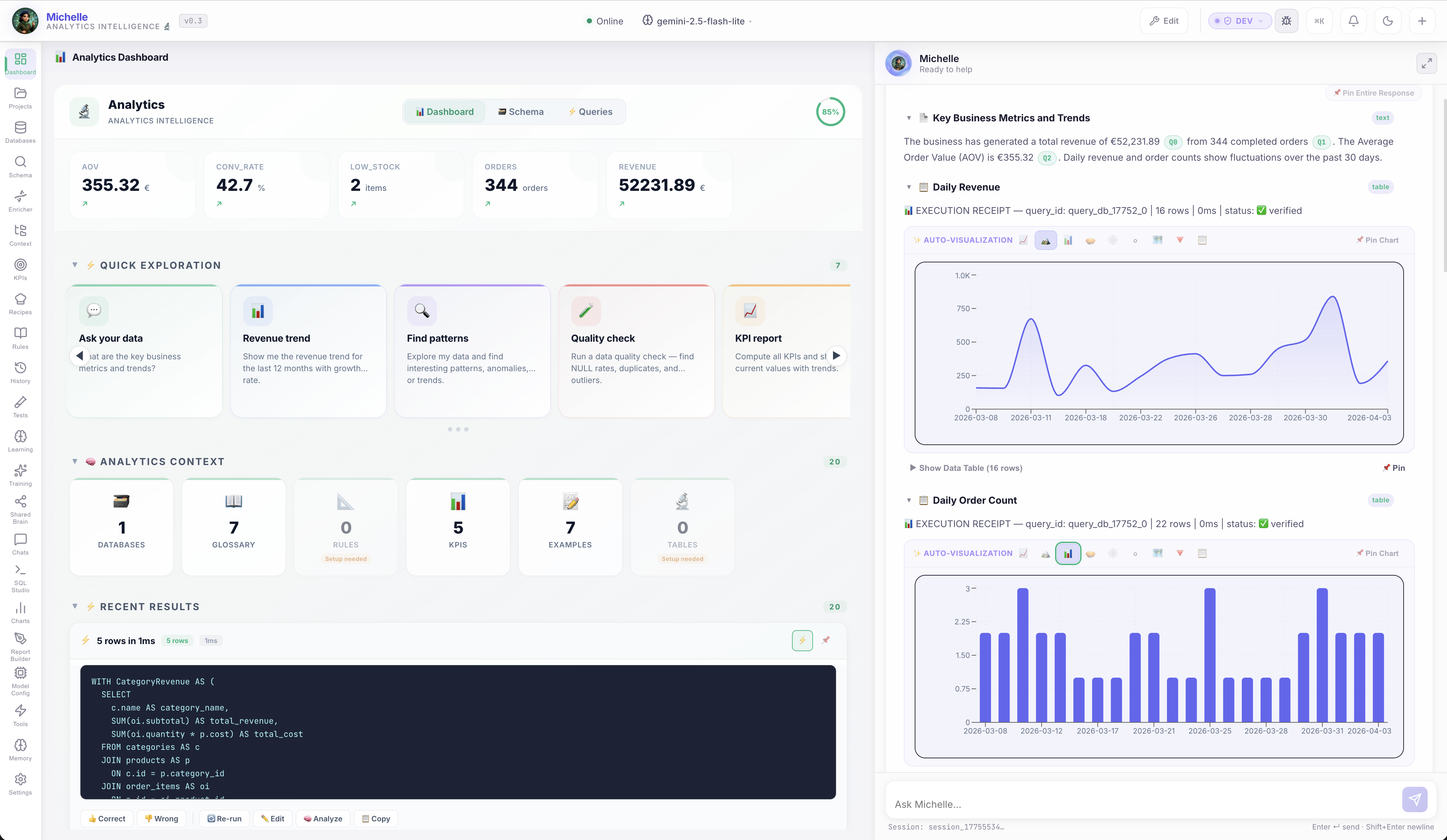The height and width of the screenshot is (840, 1447).
Task: Click the 85% progress ring indicator
Action: click(830, 112)
